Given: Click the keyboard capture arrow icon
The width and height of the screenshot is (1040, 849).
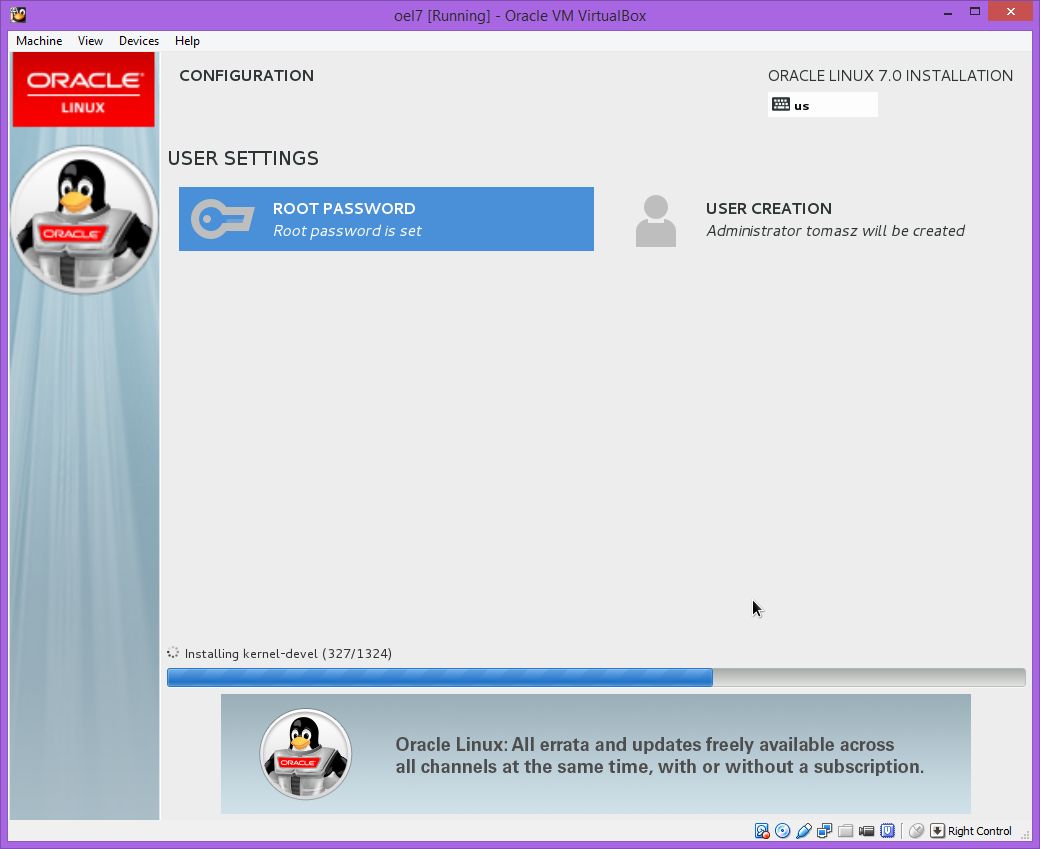Looking at the screenshot, I should click(x=937, y=830).
